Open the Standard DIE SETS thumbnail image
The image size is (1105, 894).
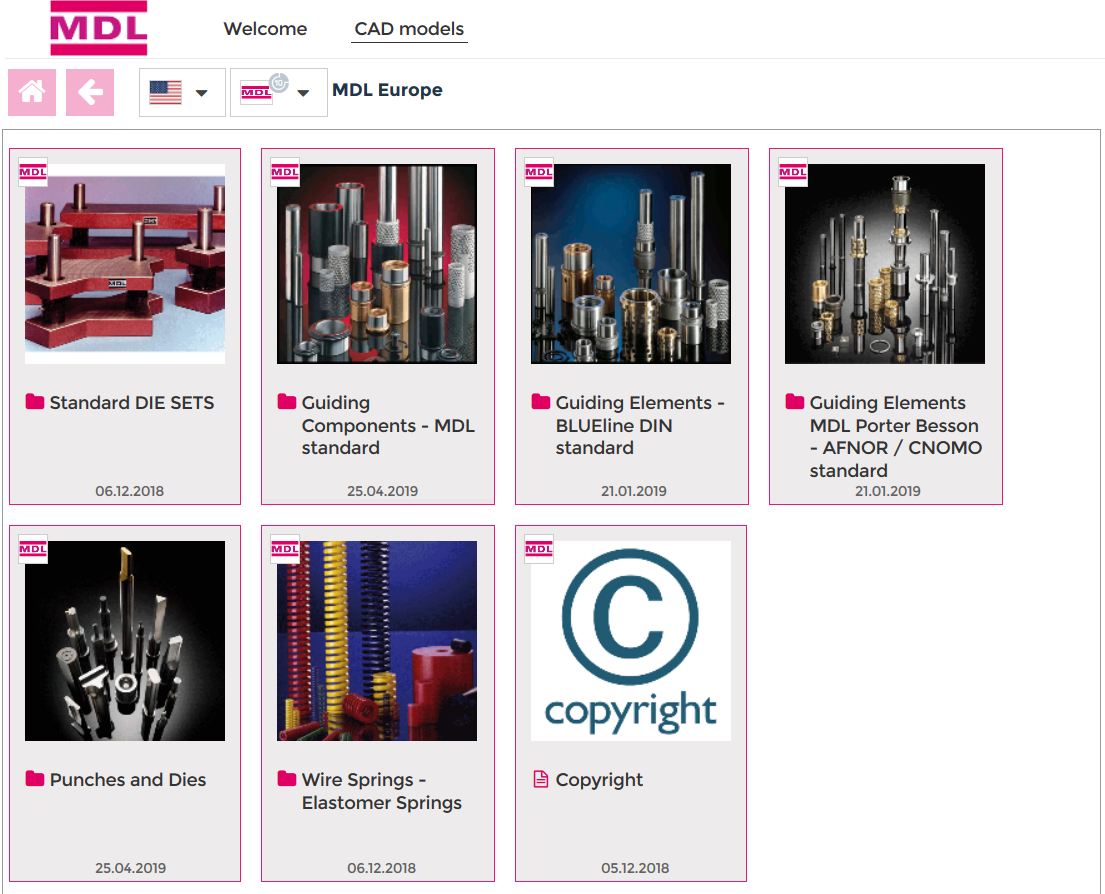click(x=125, y=264)
